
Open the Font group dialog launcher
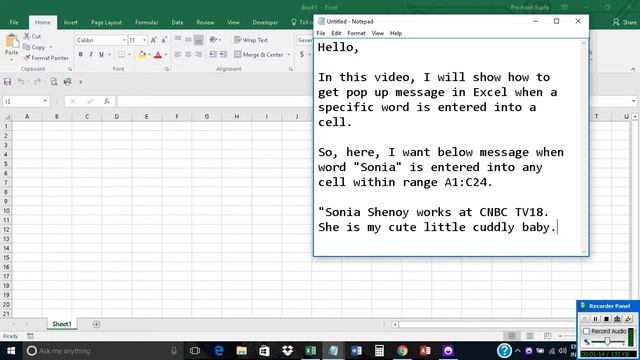tap(167, 69)
